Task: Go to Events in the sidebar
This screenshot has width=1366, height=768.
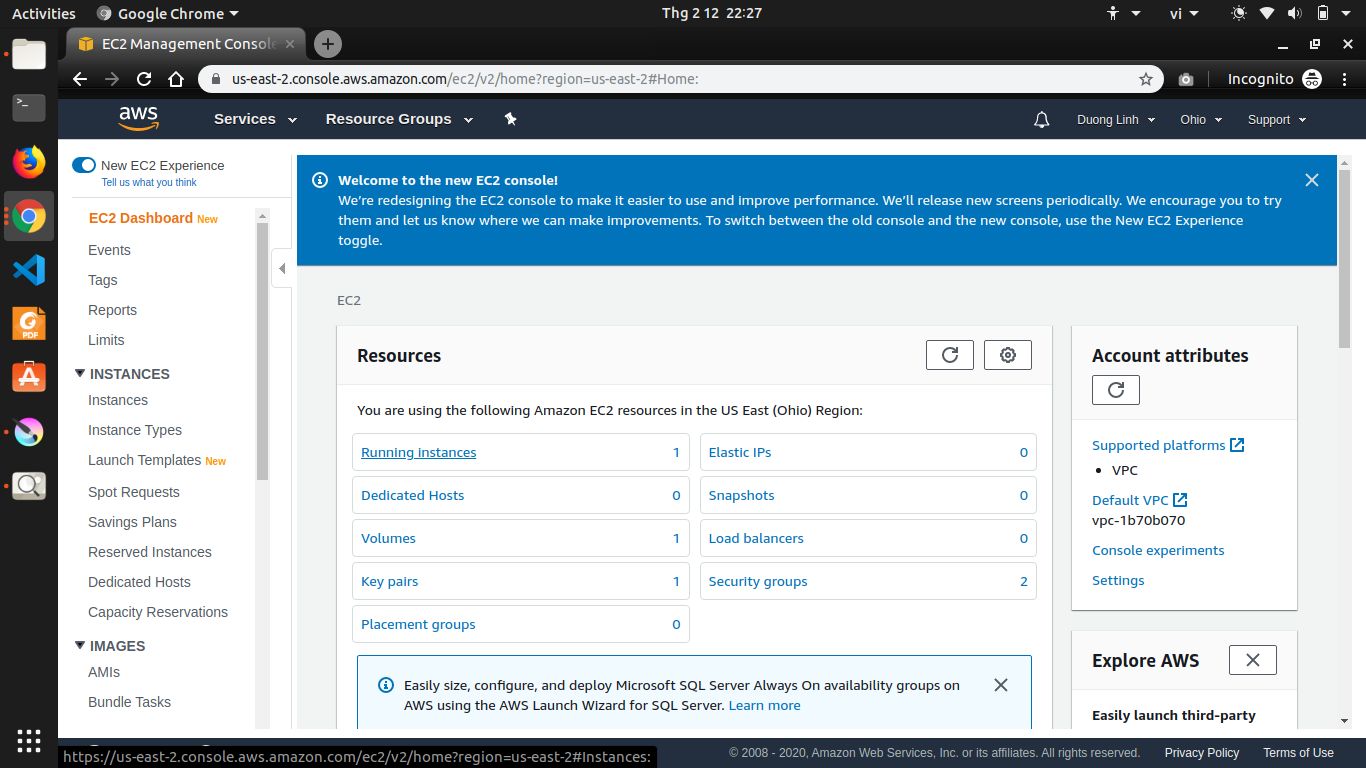Action: 109,250
